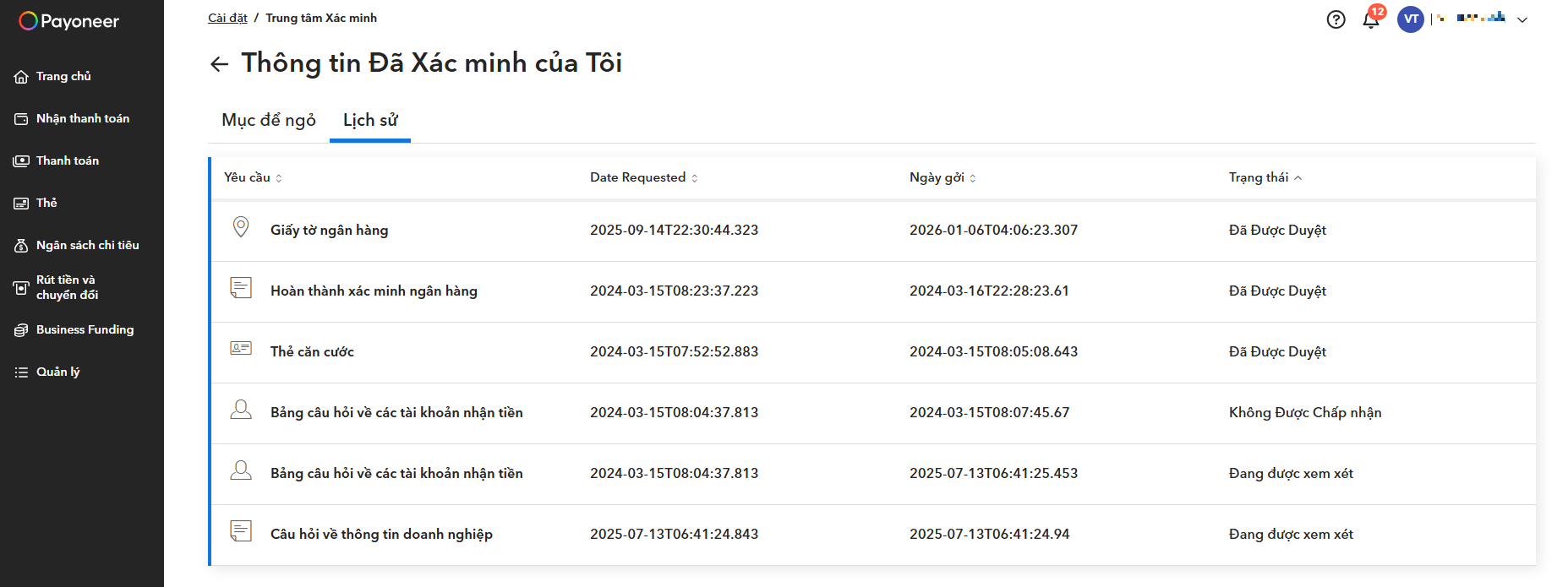
Task: Open Nhận thanh toán in sidebar
Action: 82,118
